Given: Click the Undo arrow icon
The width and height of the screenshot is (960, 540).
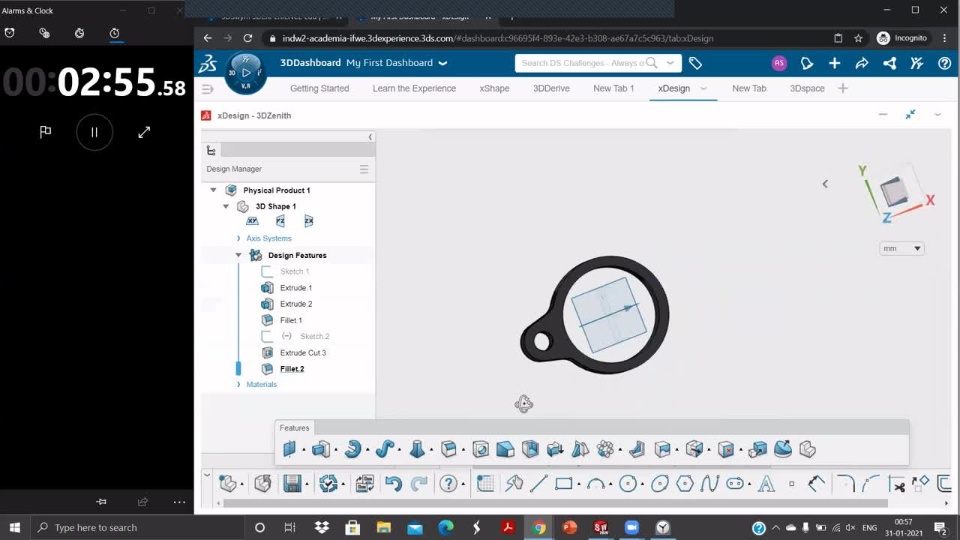Looking at the screenshot, I should point(393,484).
